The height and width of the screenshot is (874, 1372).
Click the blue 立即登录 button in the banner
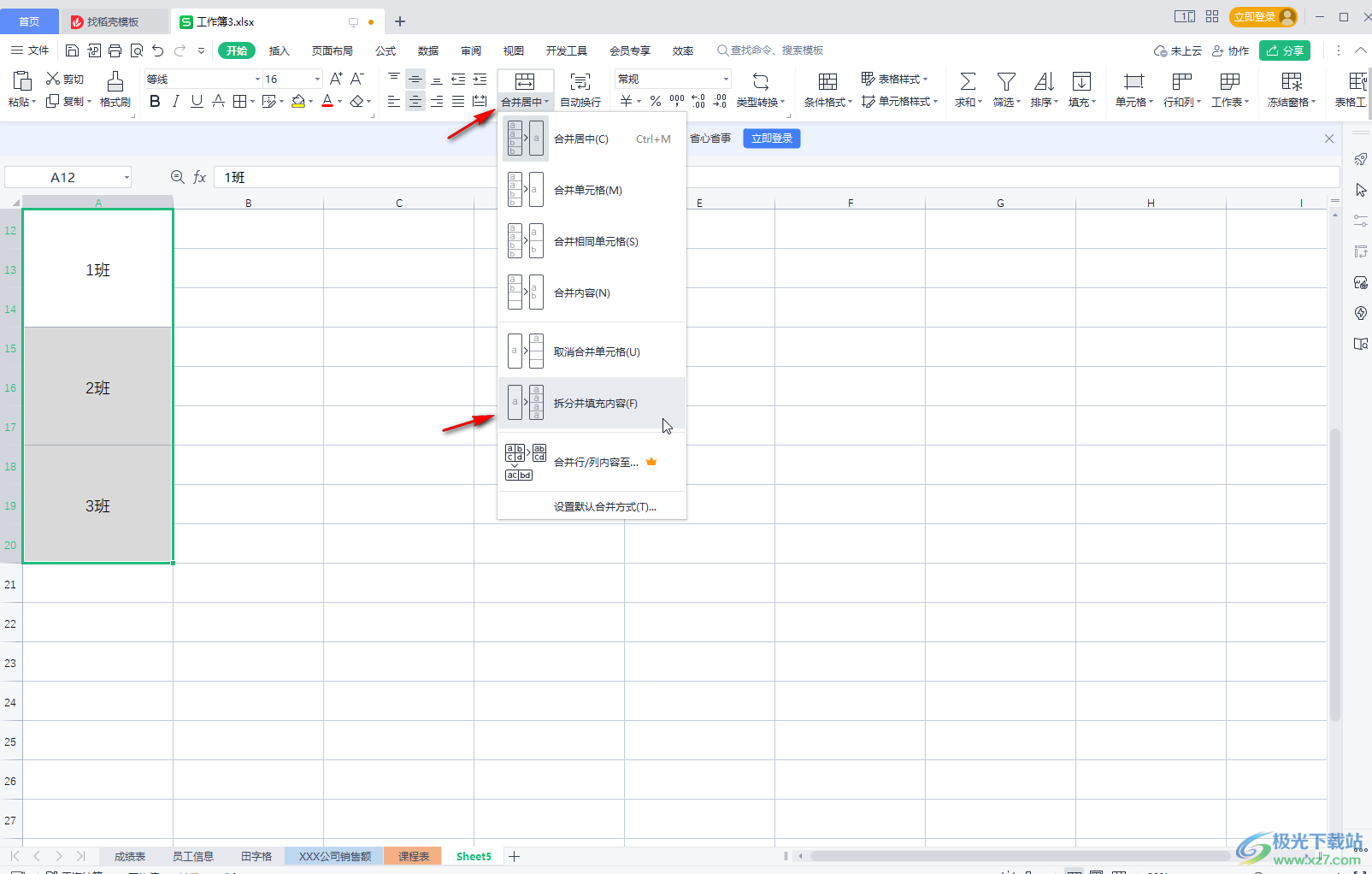tap(771, 139)
